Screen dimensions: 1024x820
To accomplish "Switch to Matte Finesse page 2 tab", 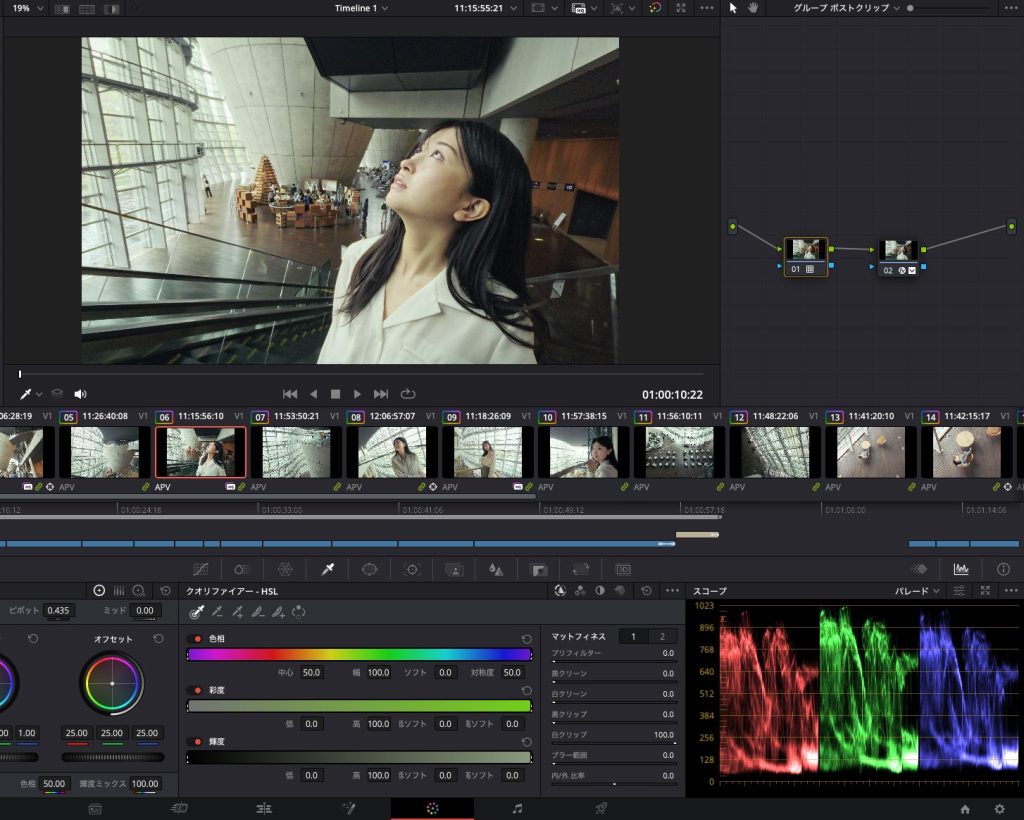I will pos(661,636).
